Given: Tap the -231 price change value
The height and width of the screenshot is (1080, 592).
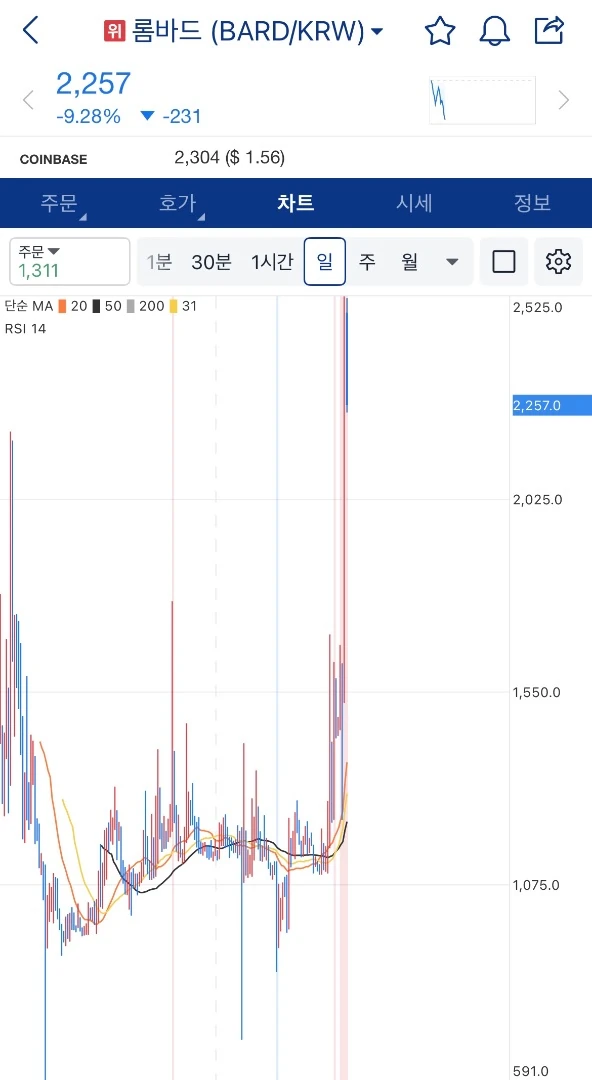Looking at the screenshot, I should point(182,116).
